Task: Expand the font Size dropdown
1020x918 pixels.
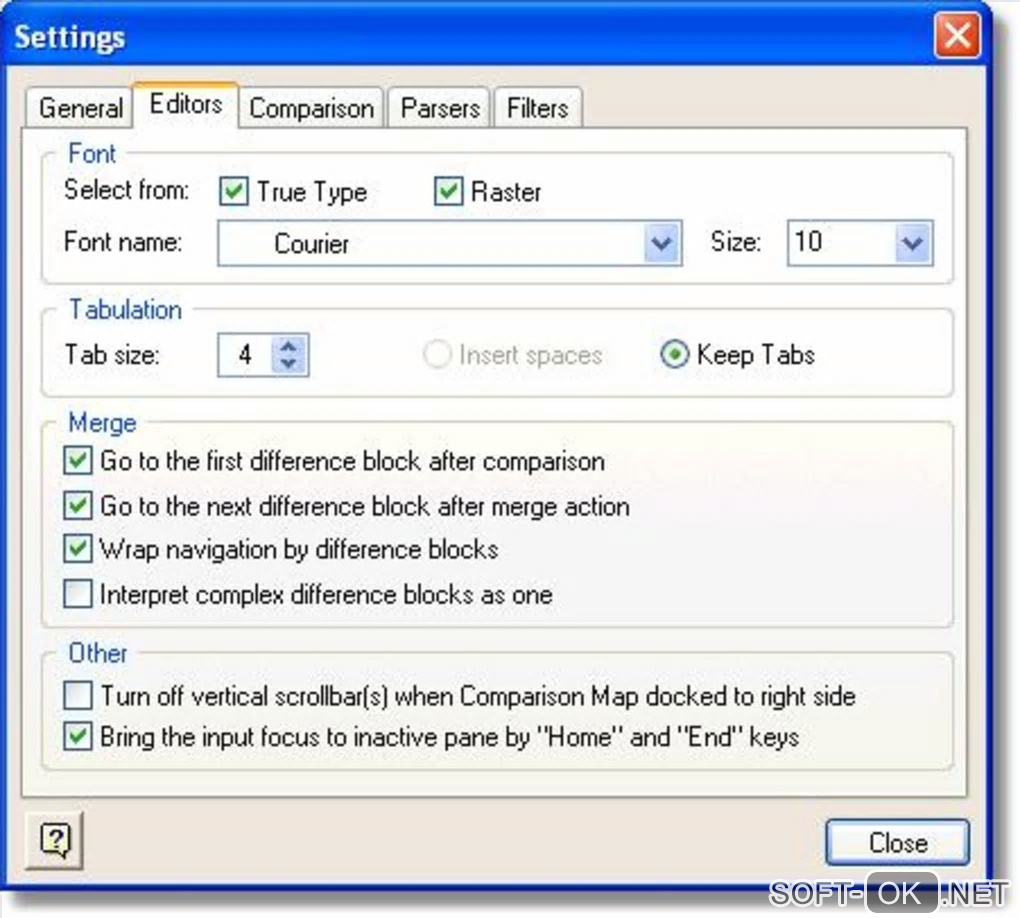Action: 910,244
